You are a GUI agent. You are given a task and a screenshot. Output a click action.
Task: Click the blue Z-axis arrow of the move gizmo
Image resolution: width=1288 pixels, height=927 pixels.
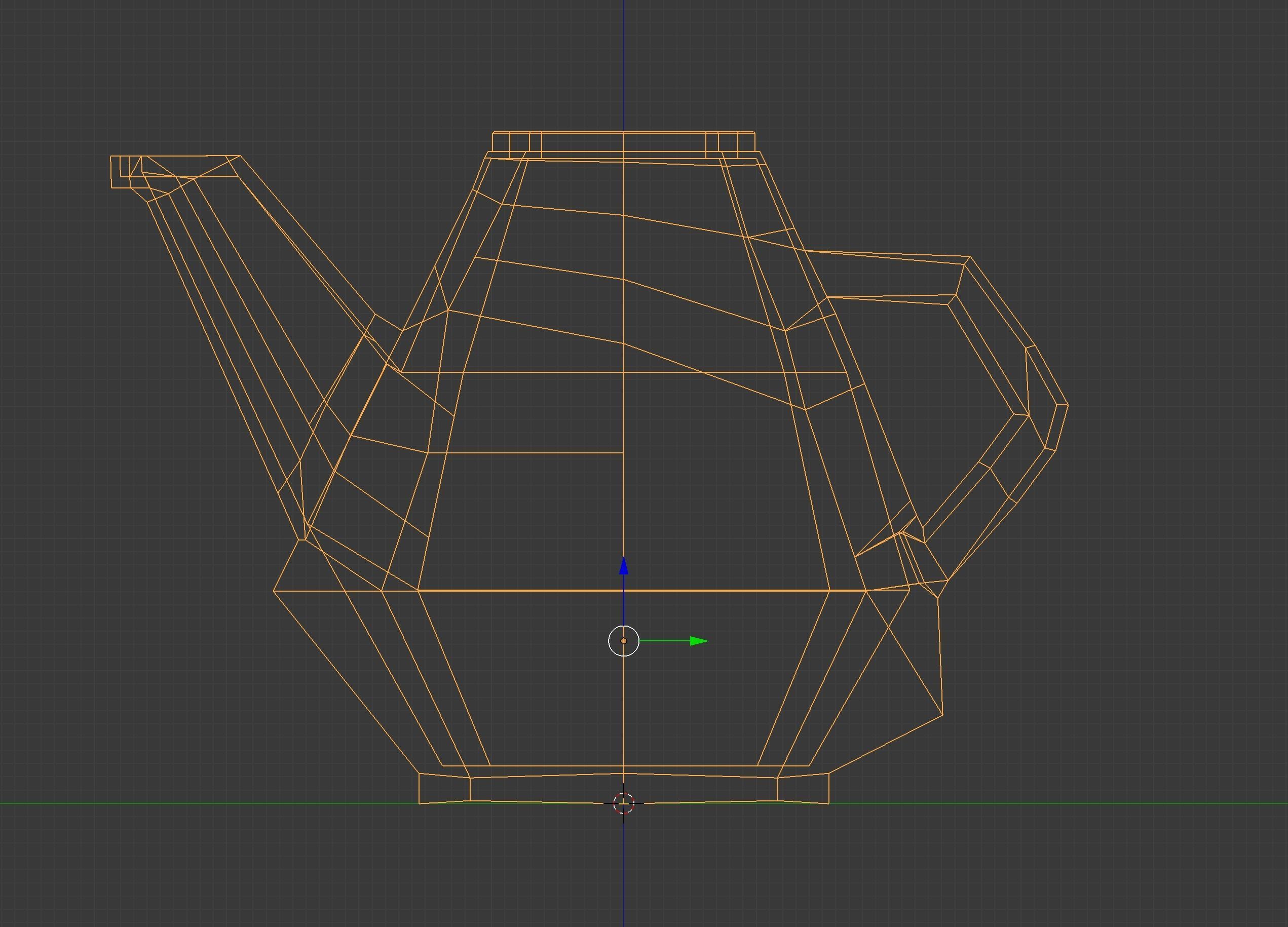[624, 565]
